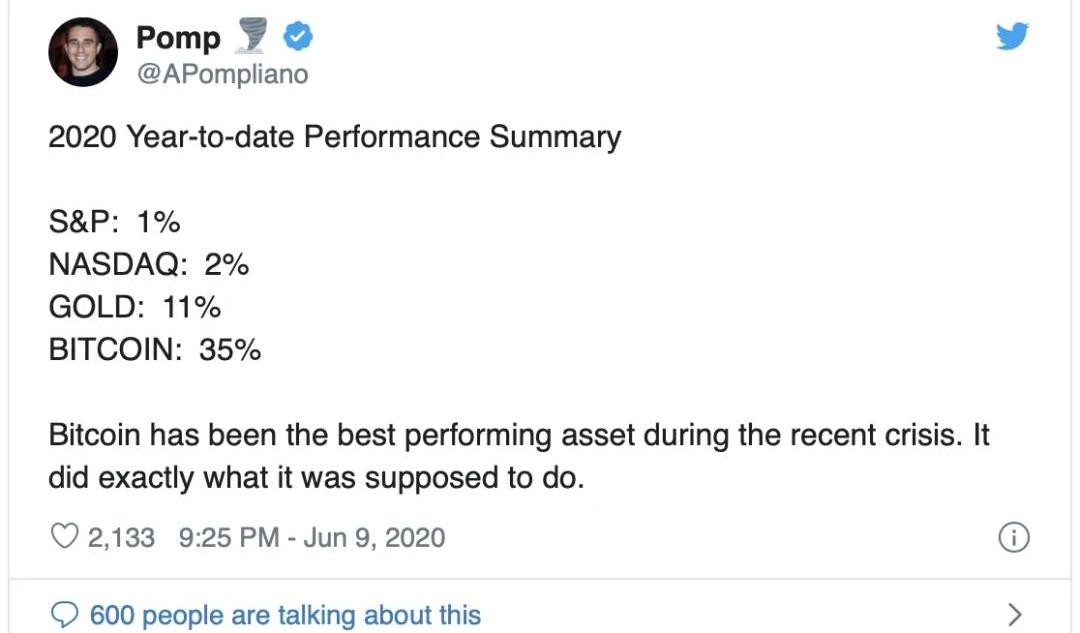Click the tornado emoji beside Pomp
Screen dimensions: 1080x633
[x=251, y=36]
